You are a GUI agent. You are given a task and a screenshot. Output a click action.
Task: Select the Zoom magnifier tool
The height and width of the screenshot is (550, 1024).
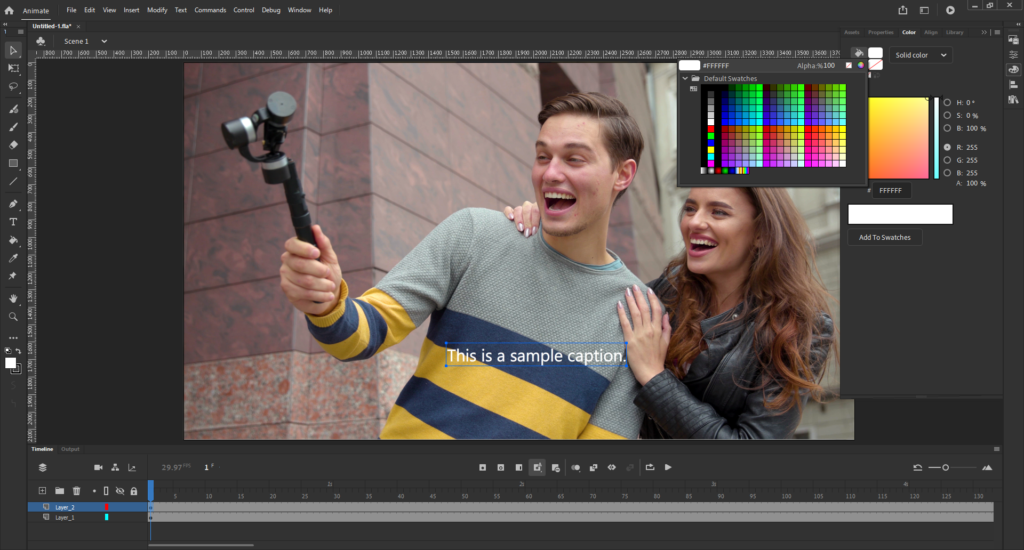(13, 316)
